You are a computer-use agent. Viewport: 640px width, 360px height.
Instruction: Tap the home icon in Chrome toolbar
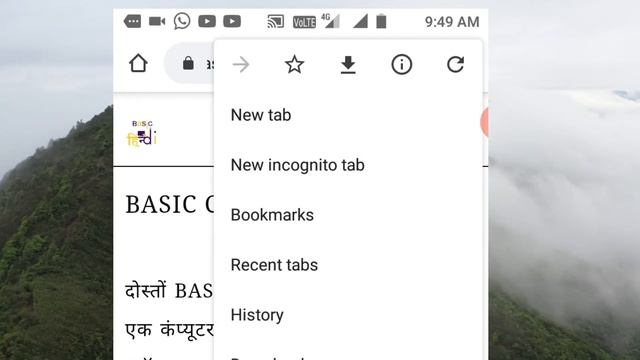138,63
